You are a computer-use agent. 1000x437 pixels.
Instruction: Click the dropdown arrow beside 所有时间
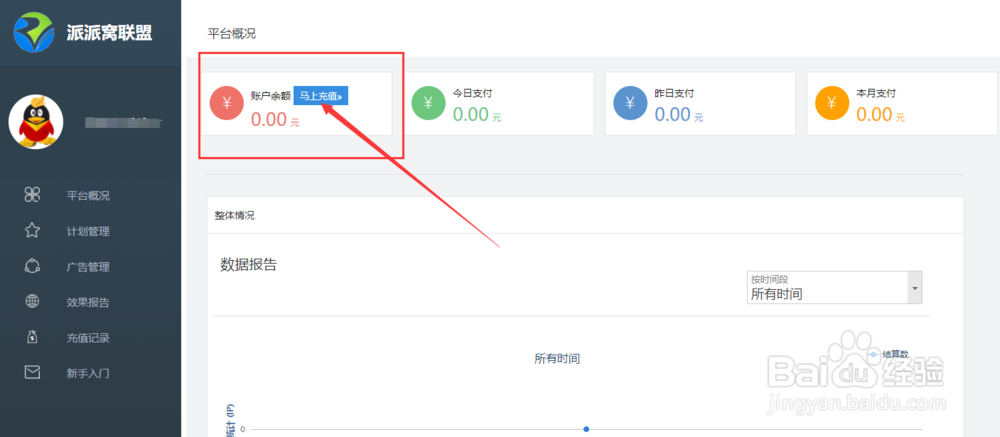[x=915, y=288]
